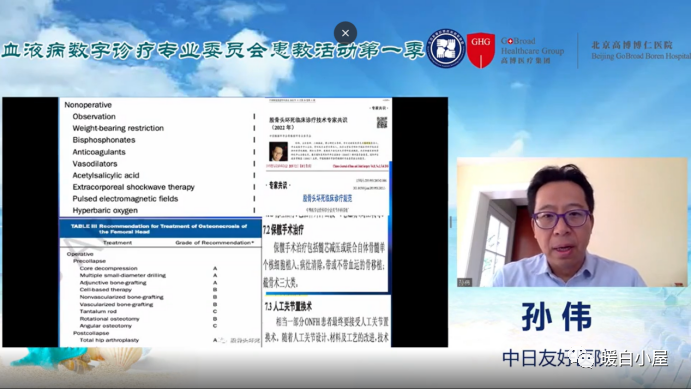
Task: Click the blue TABLE III header bar
Action: tap(160, 228)
